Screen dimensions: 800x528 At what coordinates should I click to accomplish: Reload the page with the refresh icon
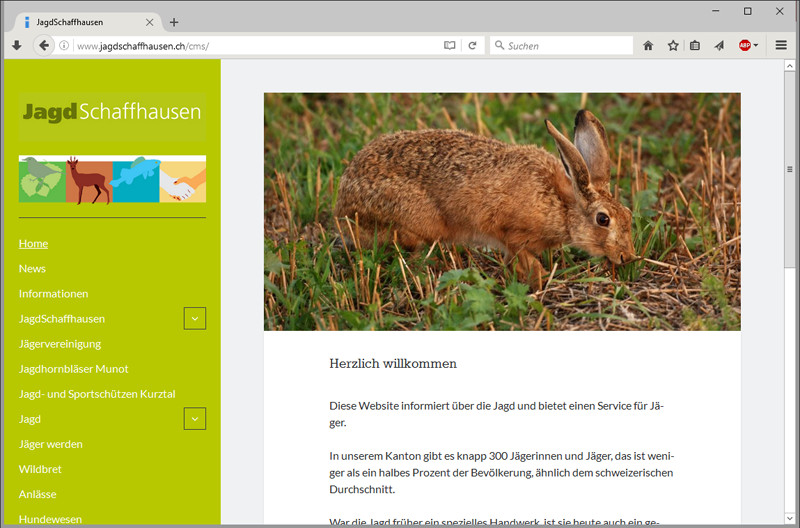[x=472, y=45]
